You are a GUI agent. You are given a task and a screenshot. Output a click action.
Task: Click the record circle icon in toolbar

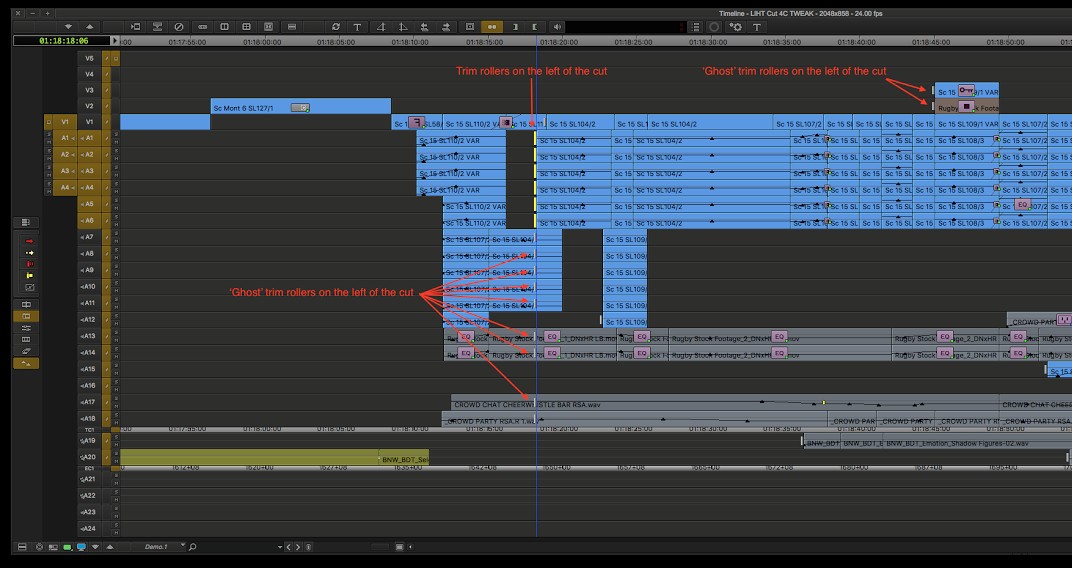714,27
